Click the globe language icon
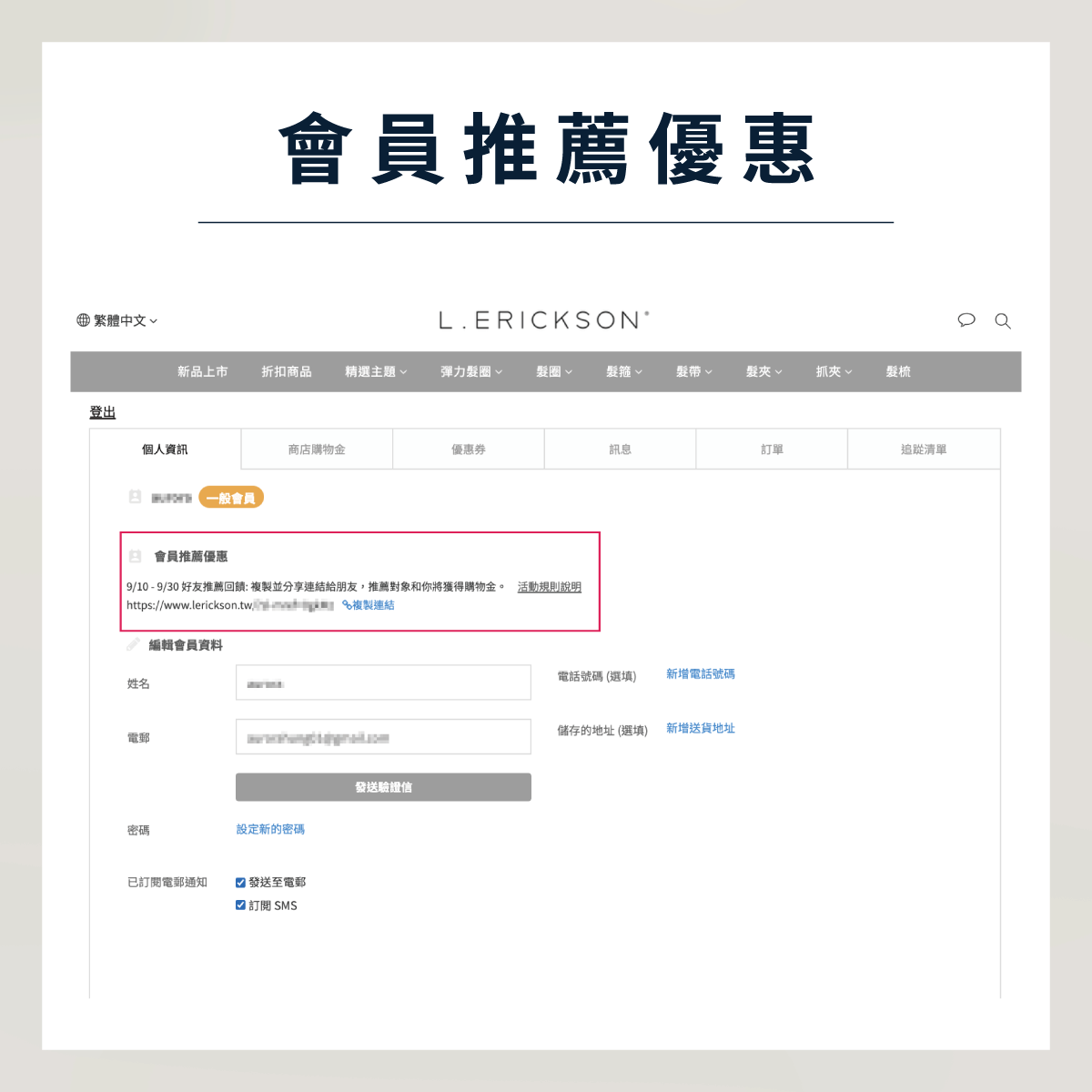This screenshot has height=1092, width=1092. click(83, 320)
